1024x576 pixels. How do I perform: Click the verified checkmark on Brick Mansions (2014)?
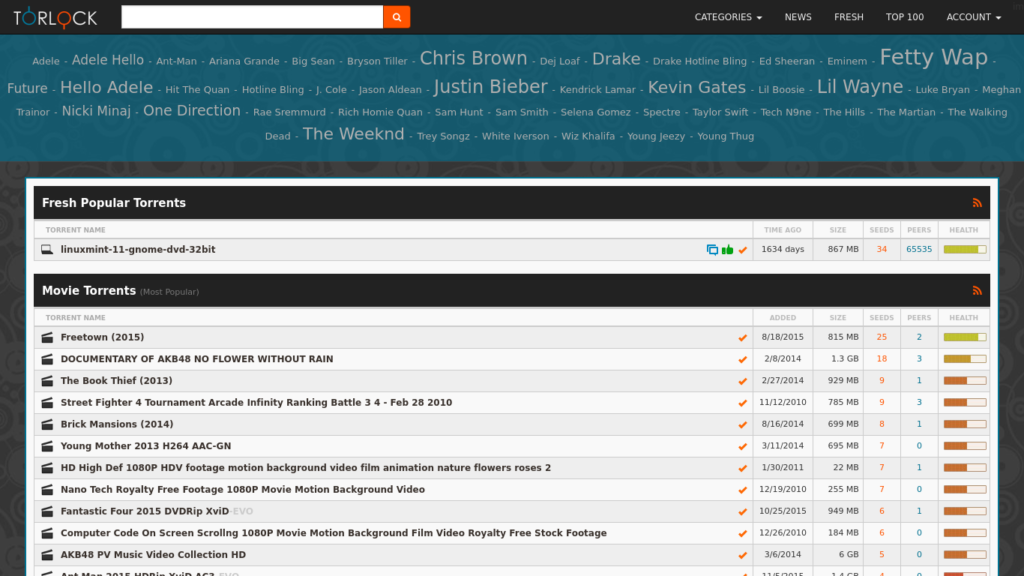coord(742,424)
